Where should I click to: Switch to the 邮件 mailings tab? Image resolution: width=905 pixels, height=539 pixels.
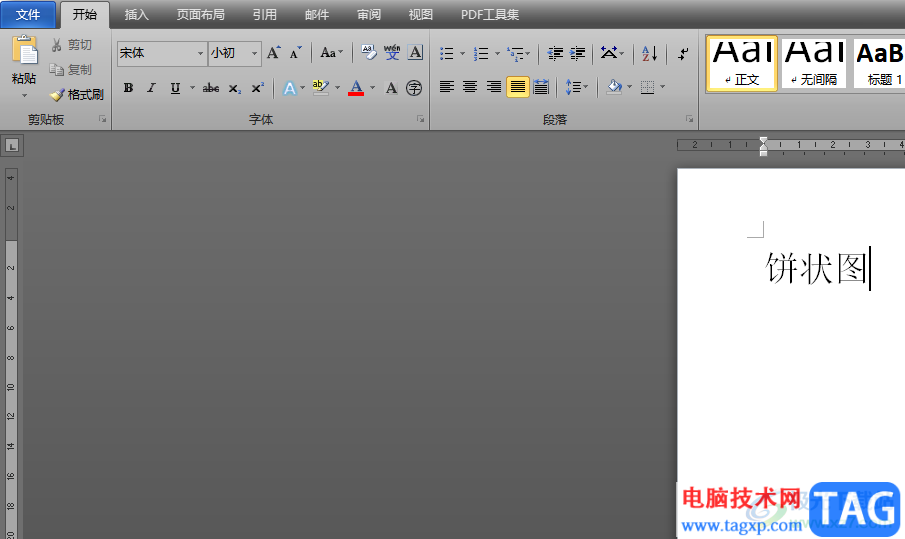[317, 14]
